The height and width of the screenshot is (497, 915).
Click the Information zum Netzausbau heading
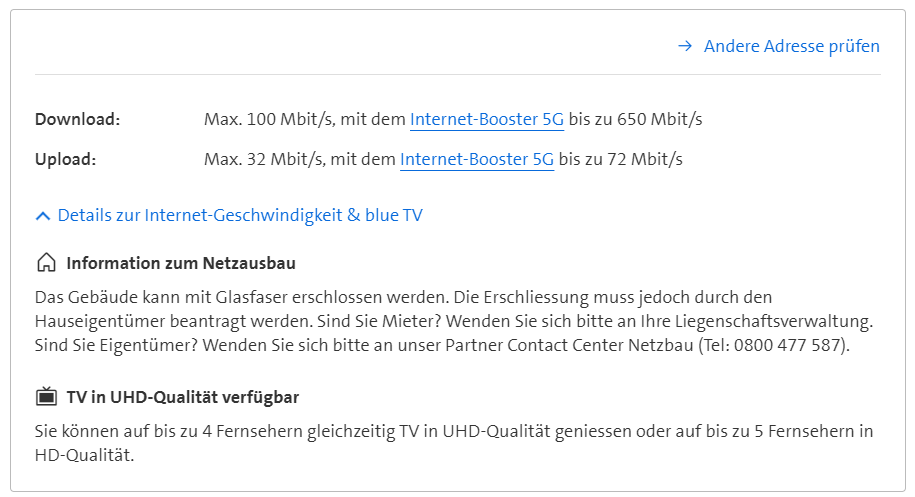(181, 263)
